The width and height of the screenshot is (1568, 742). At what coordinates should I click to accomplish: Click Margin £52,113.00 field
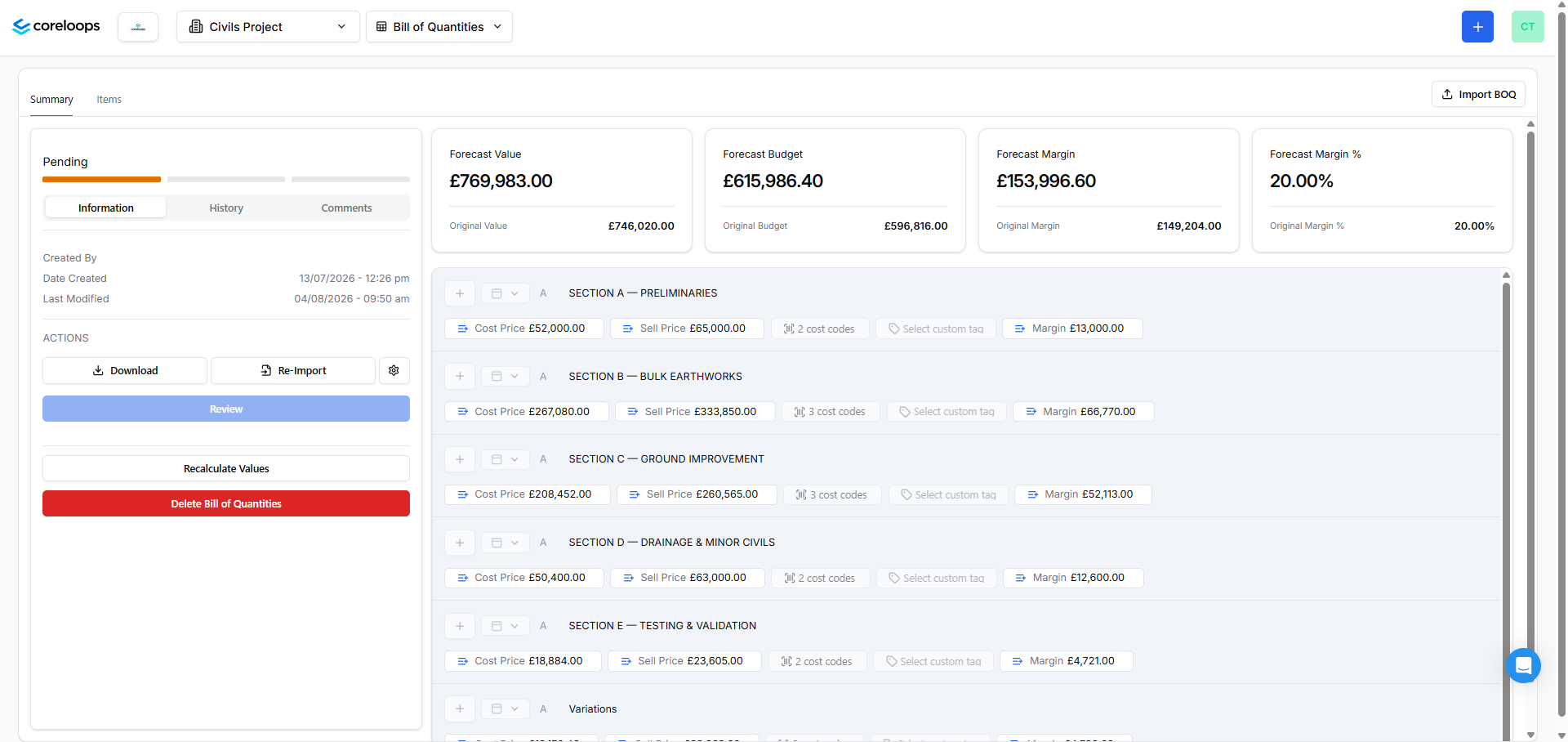(1083, 494)
